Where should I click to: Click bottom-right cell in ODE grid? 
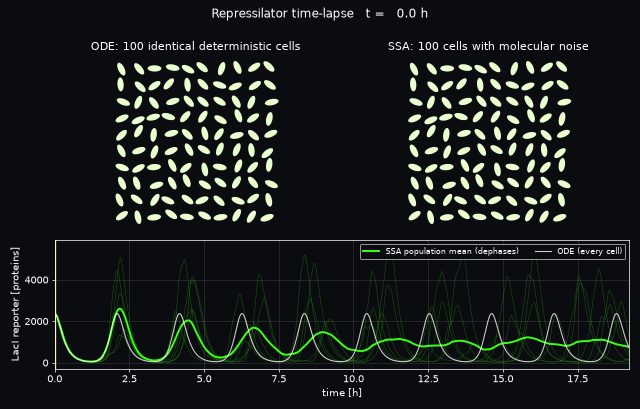267,218
